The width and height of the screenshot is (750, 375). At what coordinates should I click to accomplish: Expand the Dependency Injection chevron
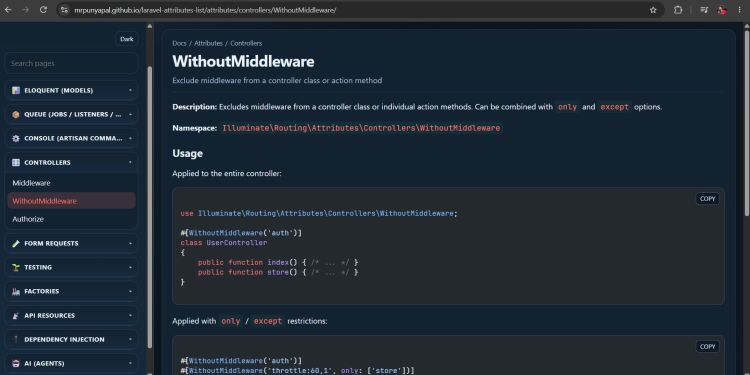click(130, 340)
